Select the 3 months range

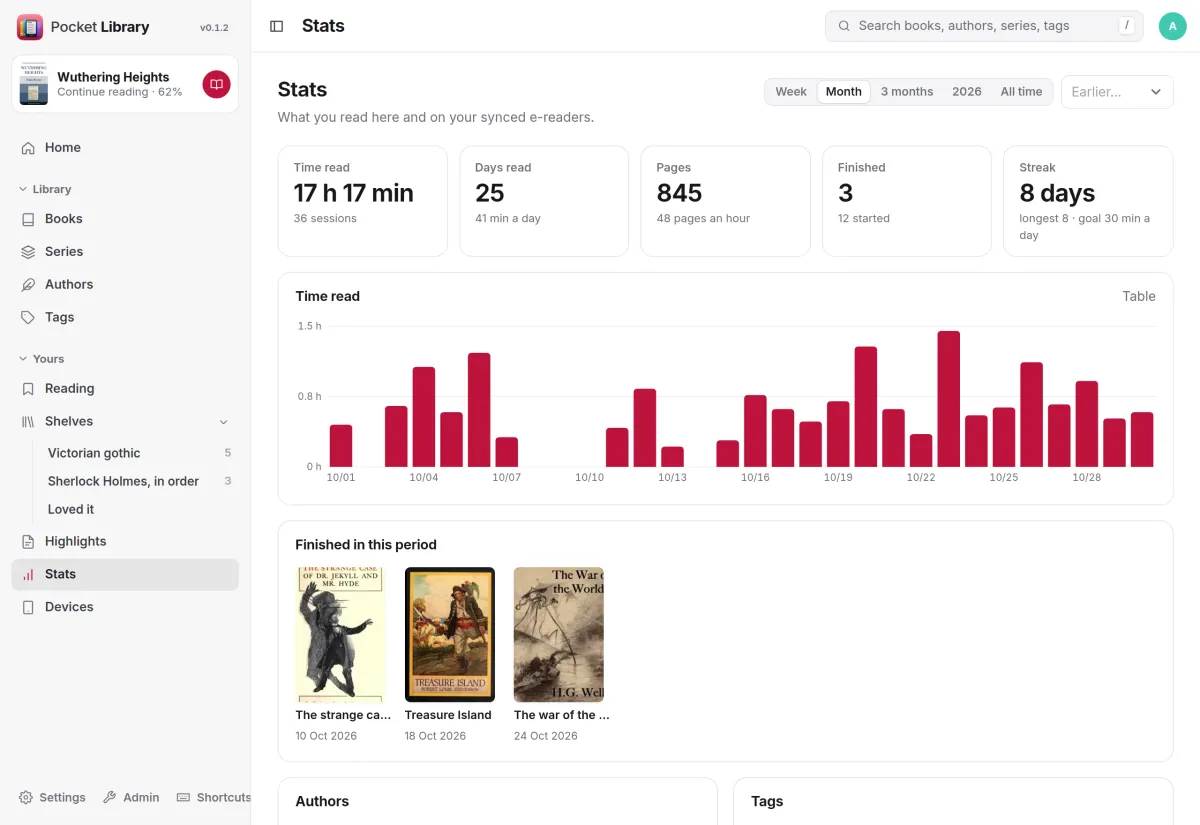(907, 92)
